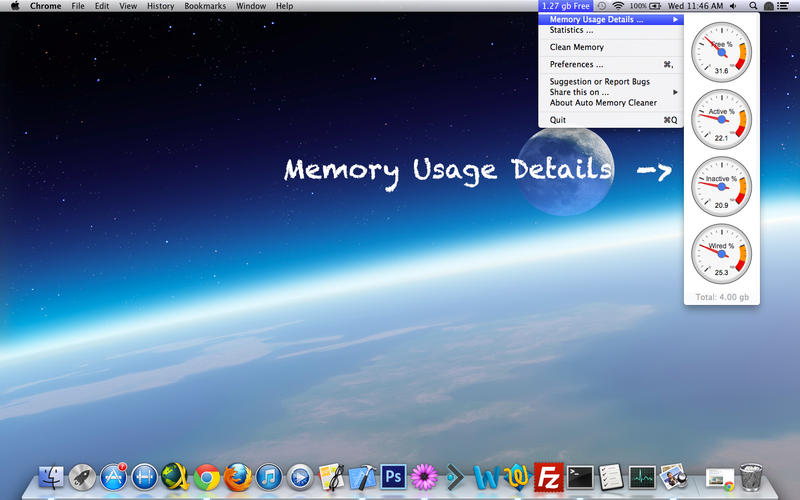Open the Bookmarks menu
The image size is (800, 500).
click(205, 6)
